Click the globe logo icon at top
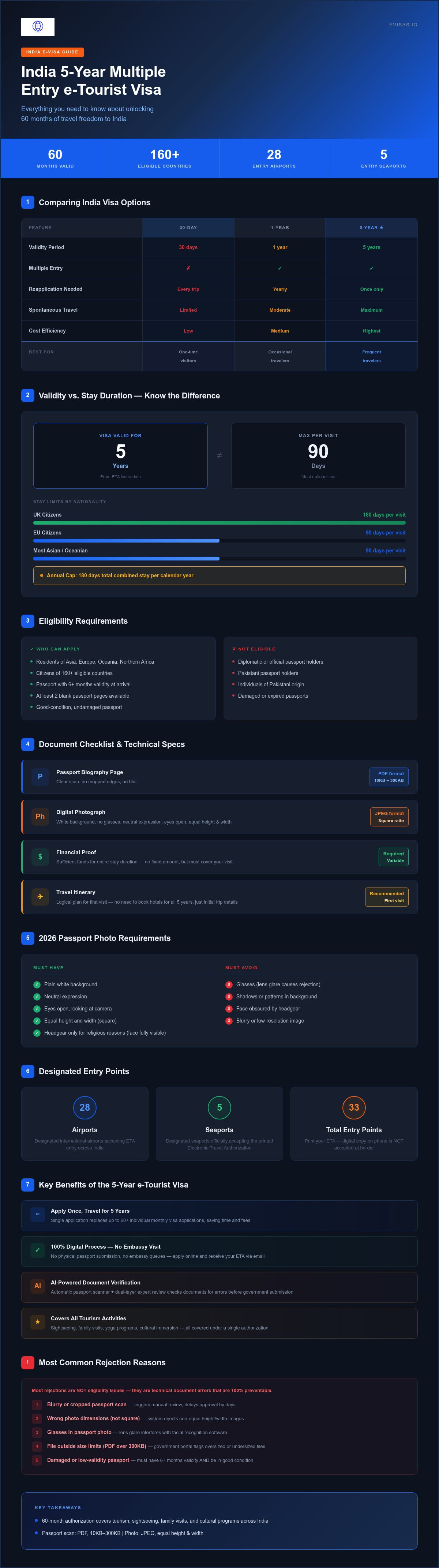The width and height of the screenshot is (439, 1568). pos(38,26)
